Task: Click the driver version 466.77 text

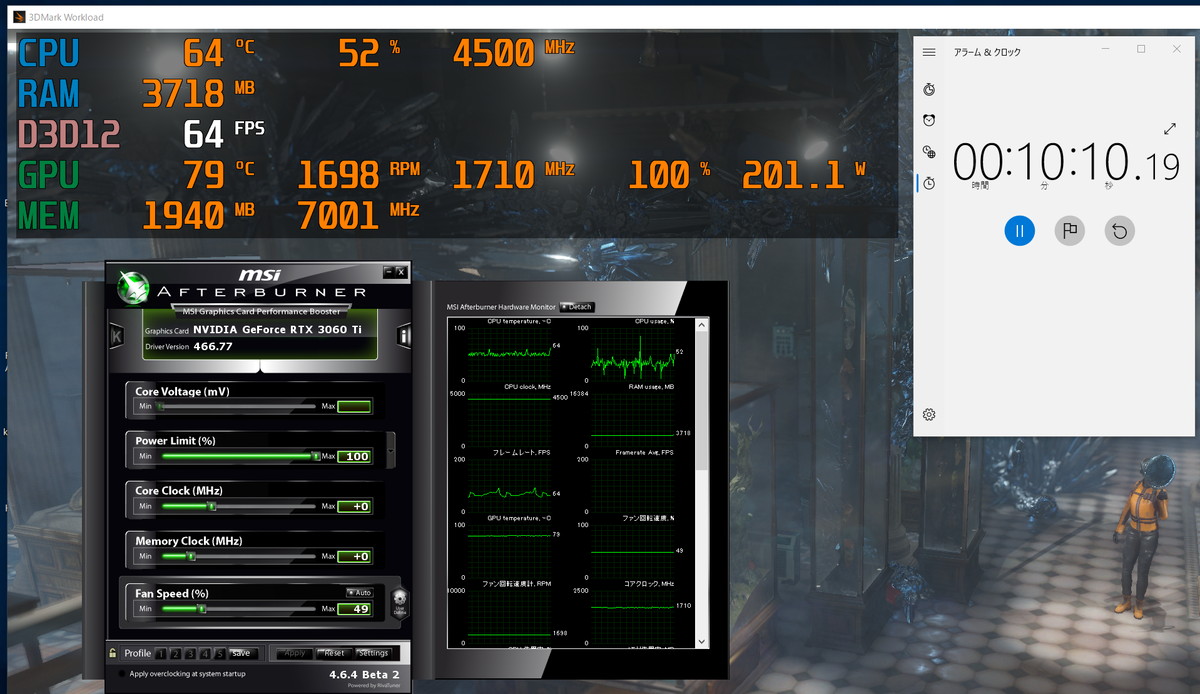Action: click(212, 346)
